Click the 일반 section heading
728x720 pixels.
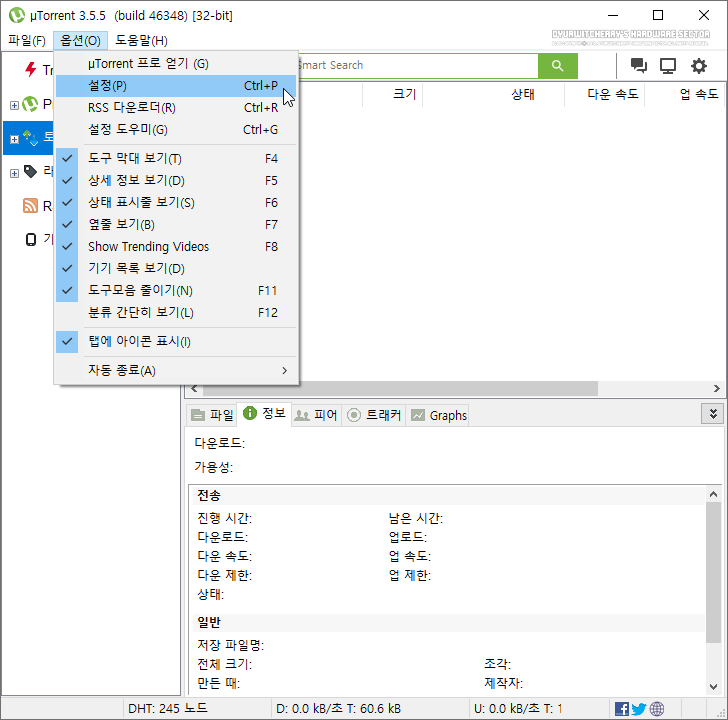coord(208,623)
